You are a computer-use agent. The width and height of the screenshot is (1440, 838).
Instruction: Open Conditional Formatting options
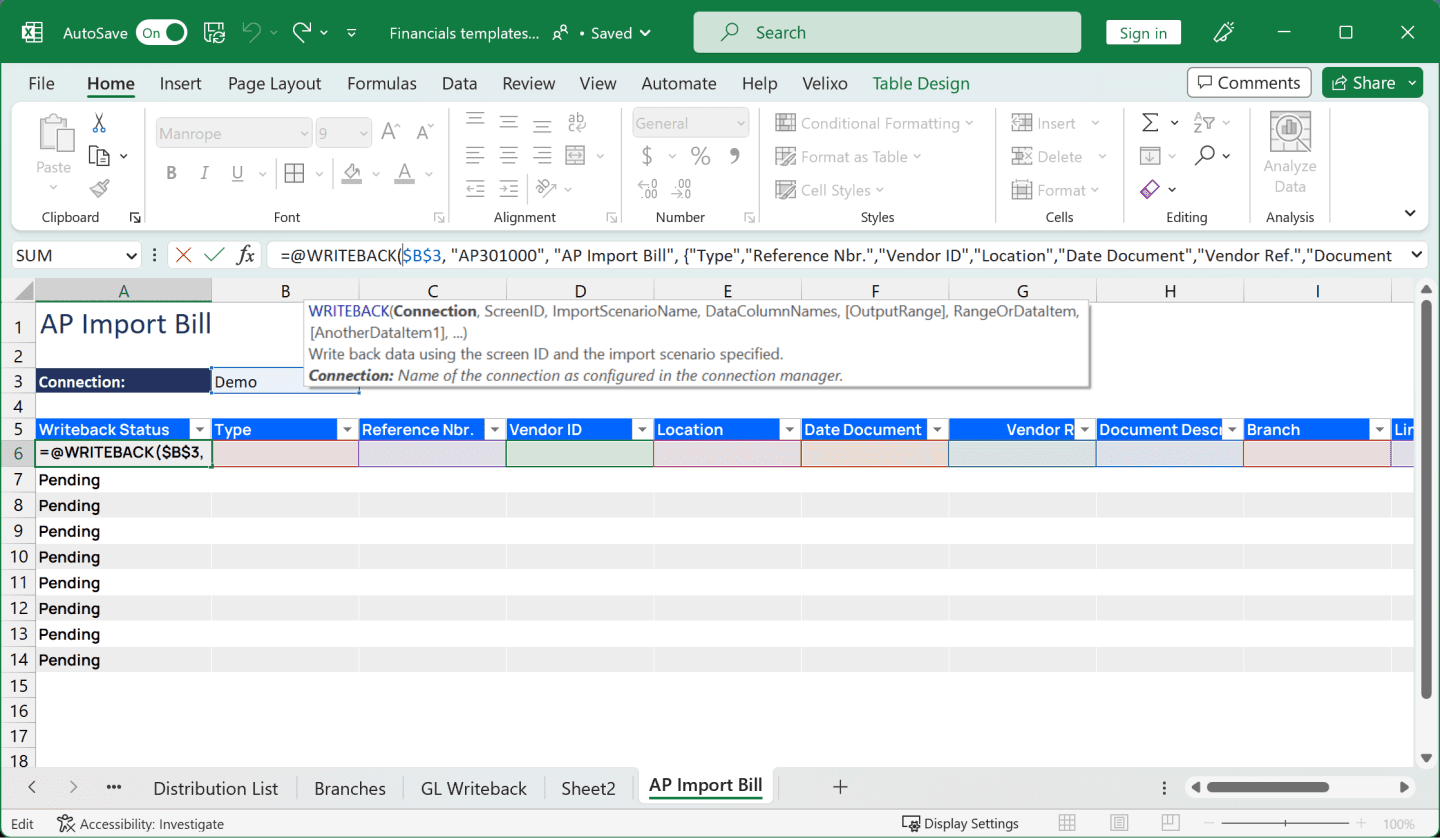click(870, 122)
